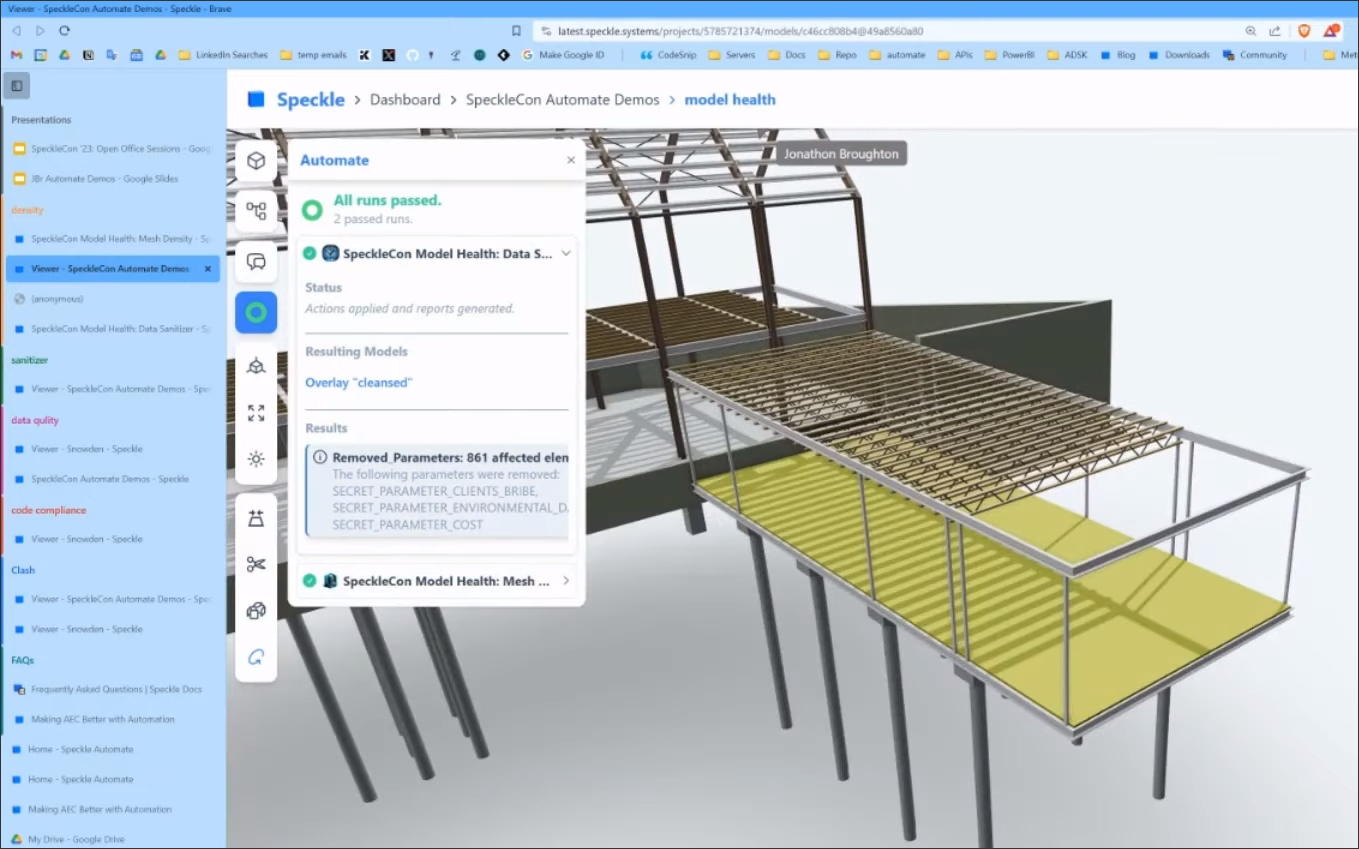Screen dimensions: 1359x849
Task: Open the Blog bookmark
Action: pyautogui.click(x=1118, y=55)
